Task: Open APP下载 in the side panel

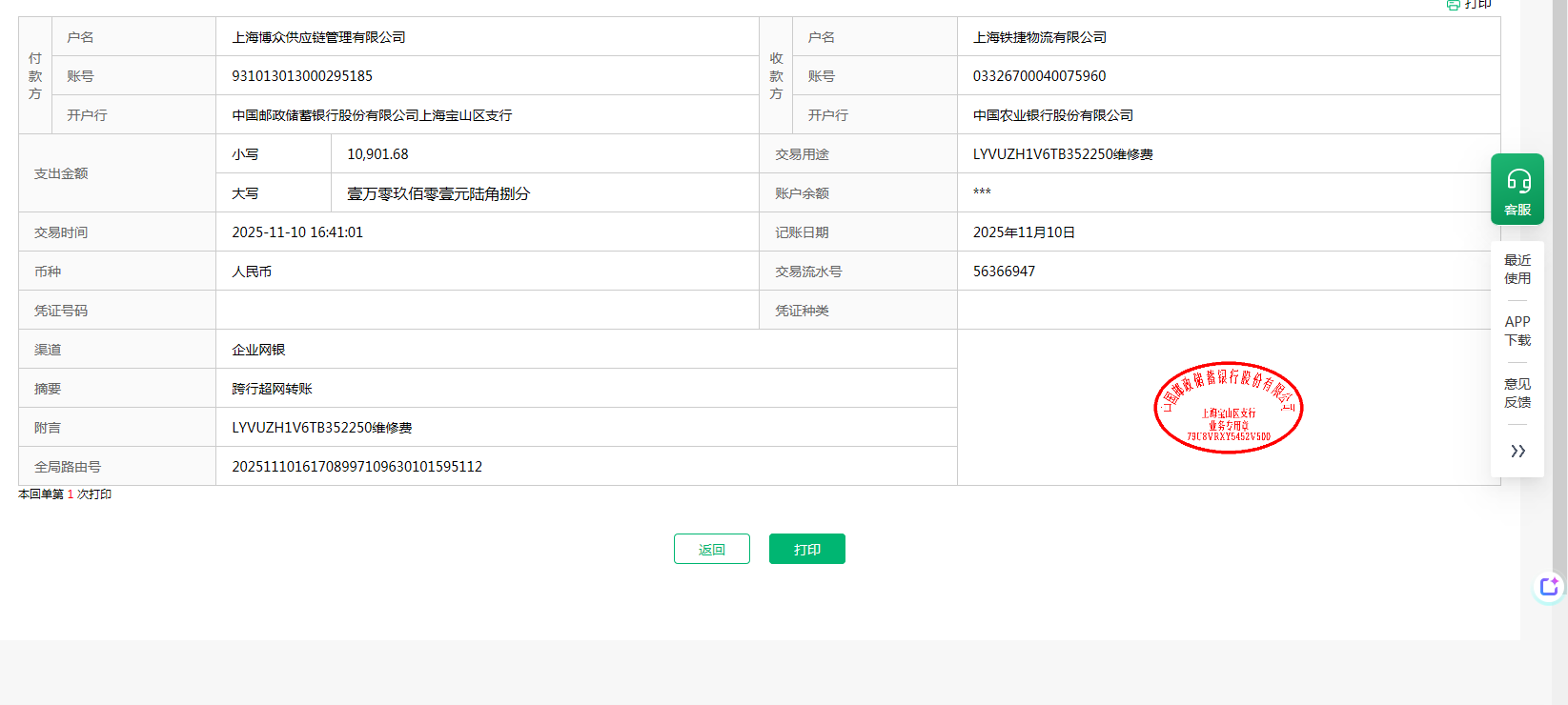Action: [1517, 331]
